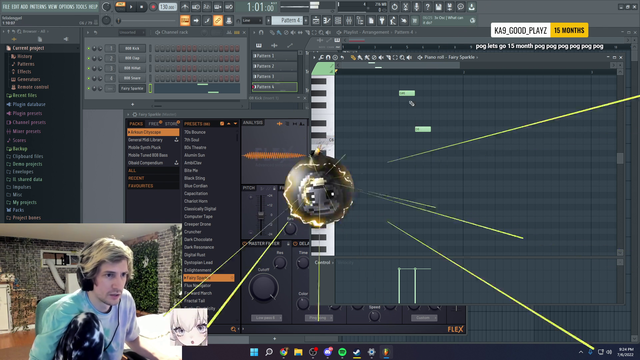Toggle highlighted link icon in toolbar
Screen dimensions: 640x360
point(218,20)
